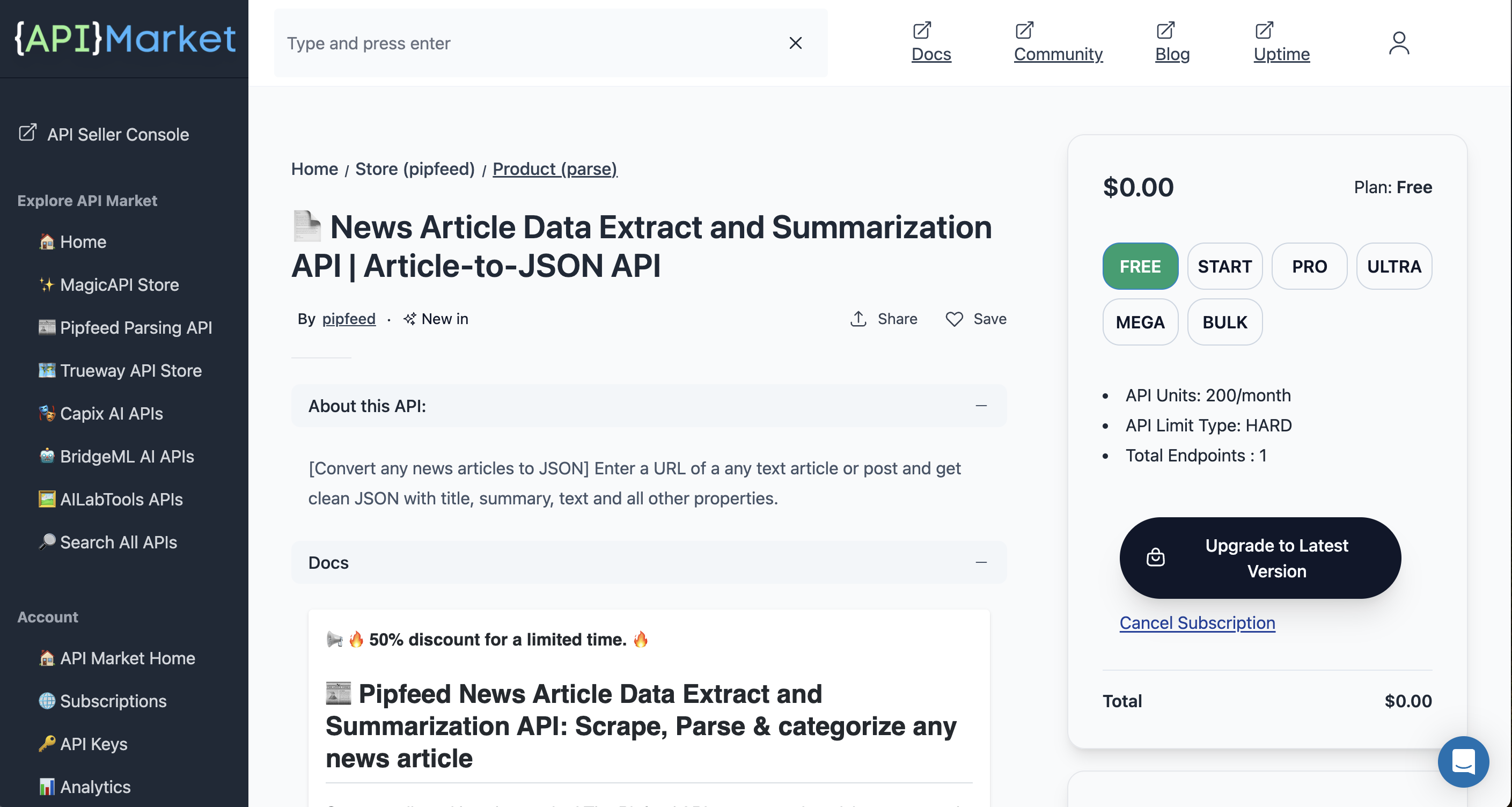Open the API Keys sidebar item
Image resolution: width=1512 pixels, height=807 pixels.
[x=83, y=744]
